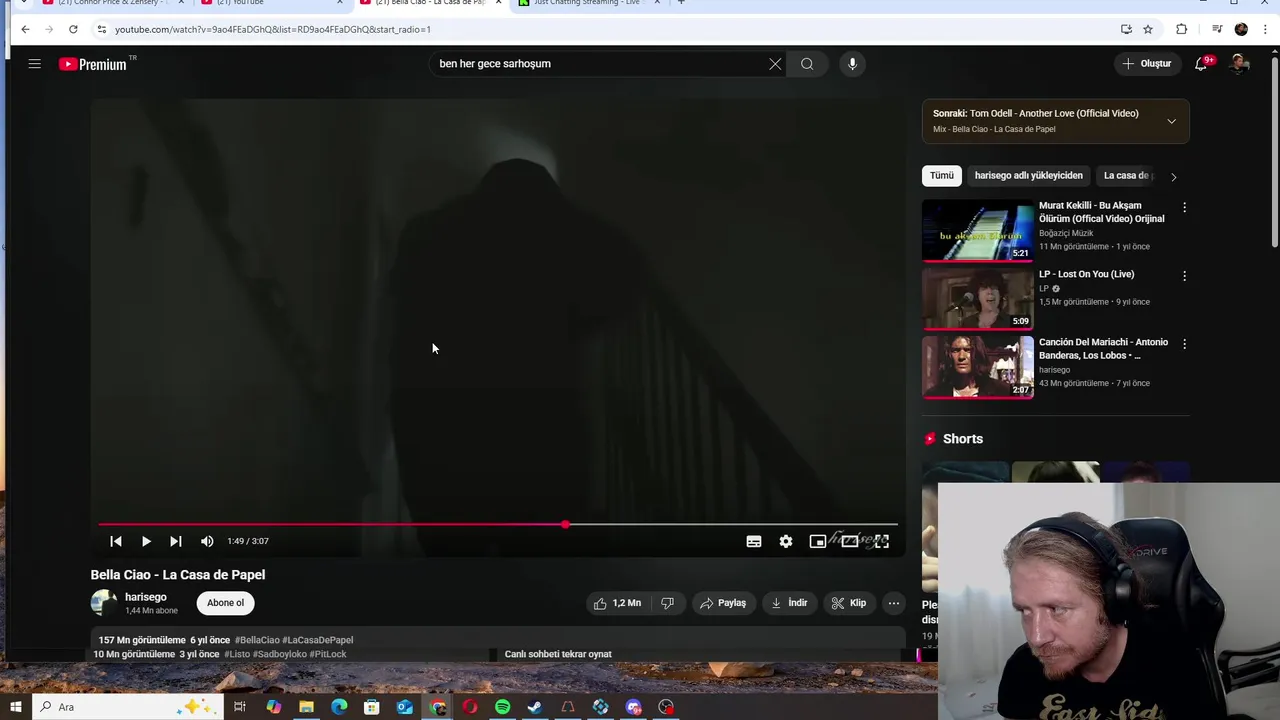Open the YouTube hamburger guide menu
Viewport: 1280px width, 720px height.
35,64
